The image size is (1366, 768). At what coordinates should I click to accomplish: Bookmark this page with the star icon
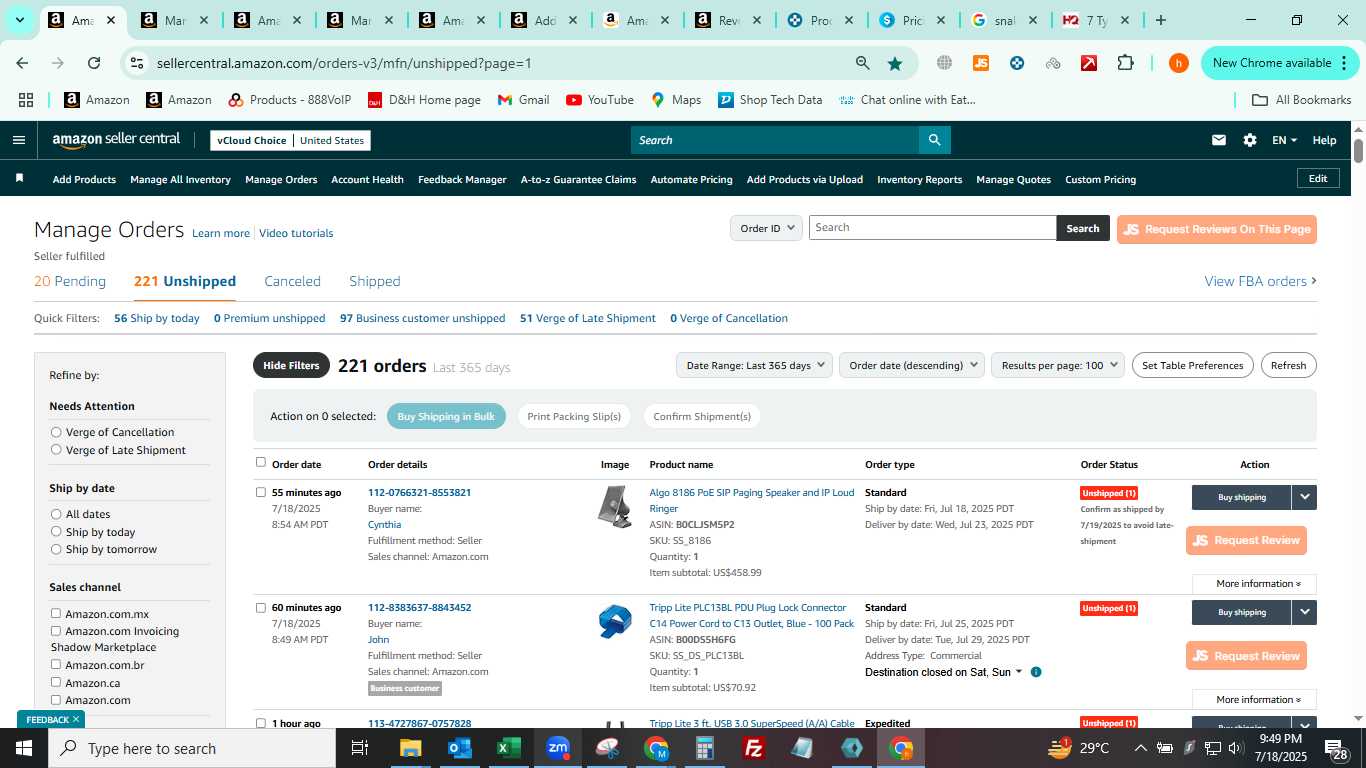tap(895, 63)
